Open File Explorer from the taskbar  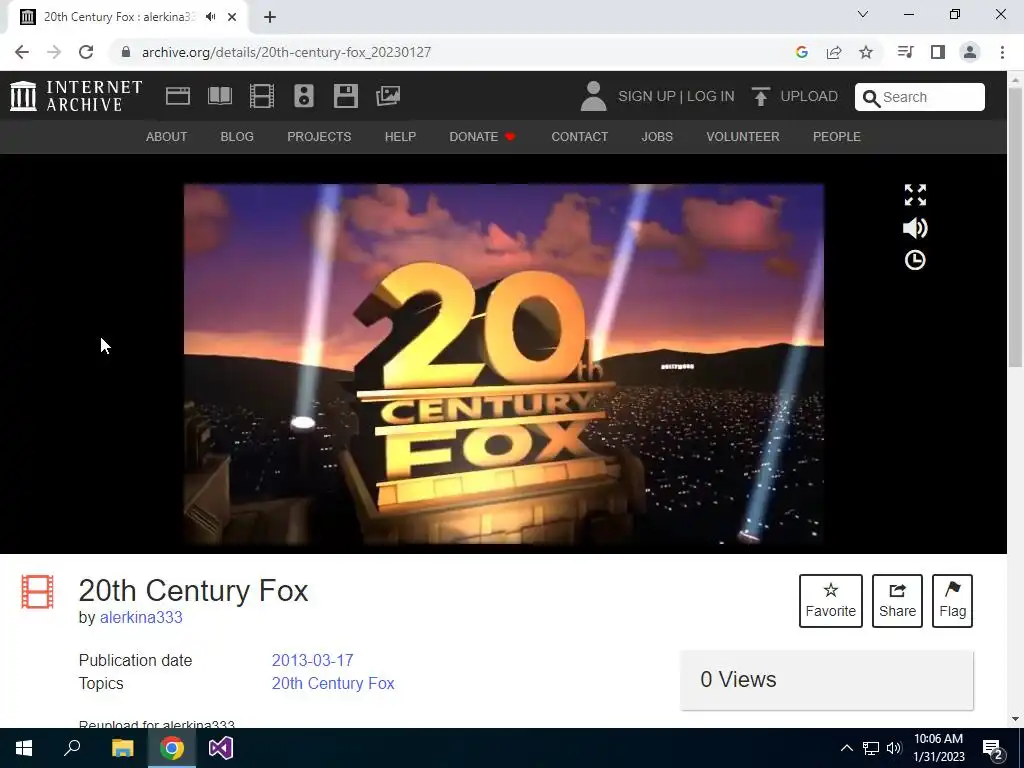click(x=122, y=748)
